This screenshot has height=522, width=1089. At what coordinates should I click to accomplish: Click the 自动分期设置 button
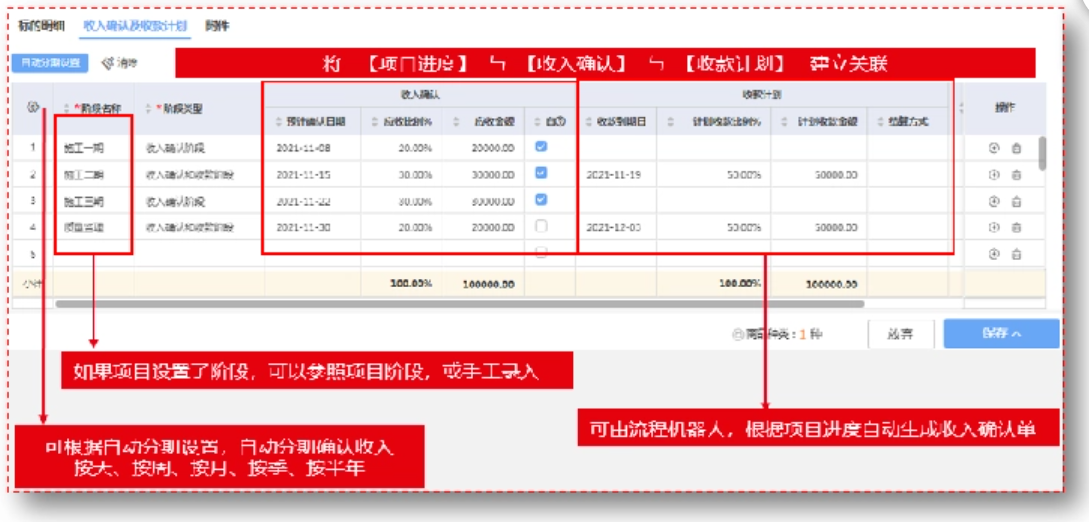[51, 63]
